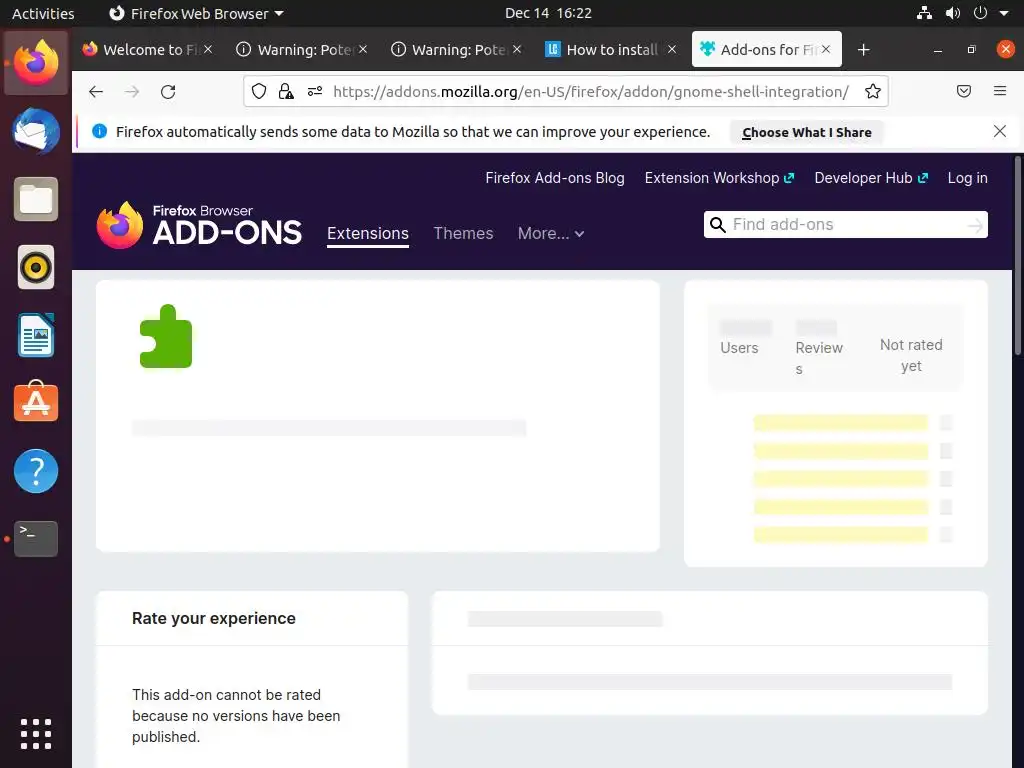Open Terminal from the dock
The width and height of the screenshot is (1024, 768).
coord(36,539)
